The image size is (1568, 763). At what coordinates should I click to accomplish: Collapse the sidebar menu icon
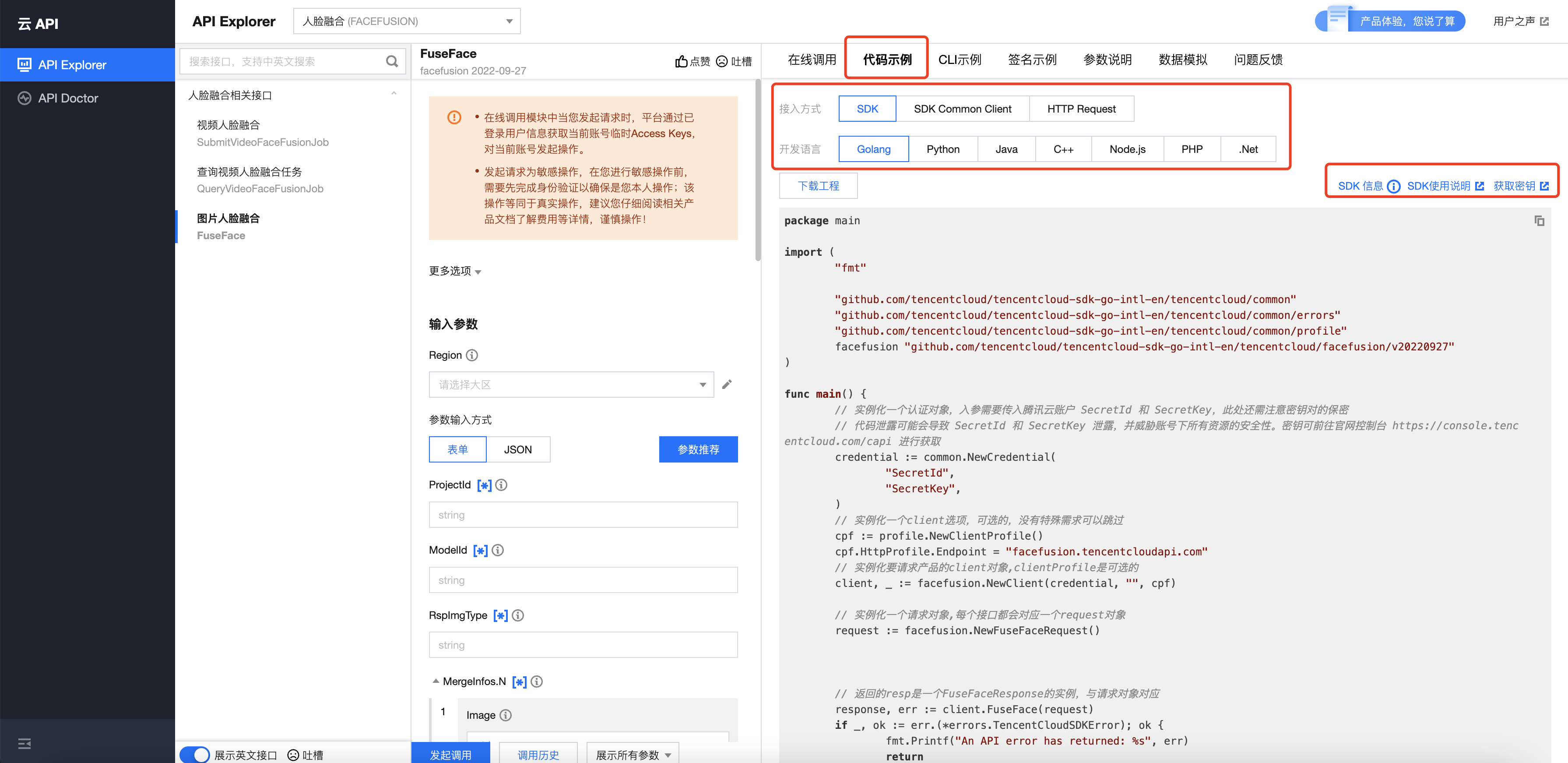pos(25,743)
